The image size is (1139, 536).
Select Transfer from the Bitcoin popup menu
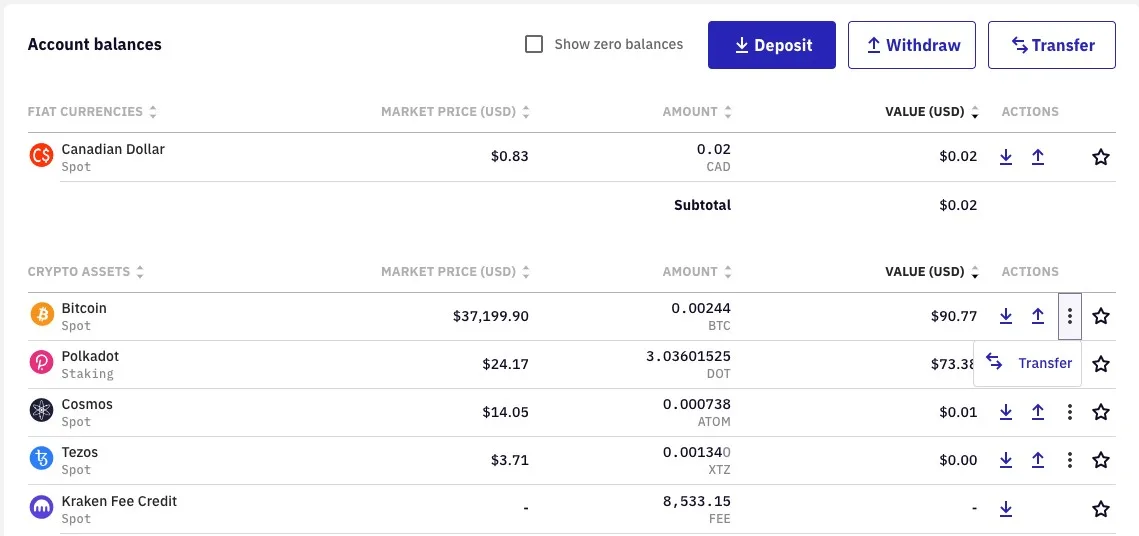point(1028,363)
